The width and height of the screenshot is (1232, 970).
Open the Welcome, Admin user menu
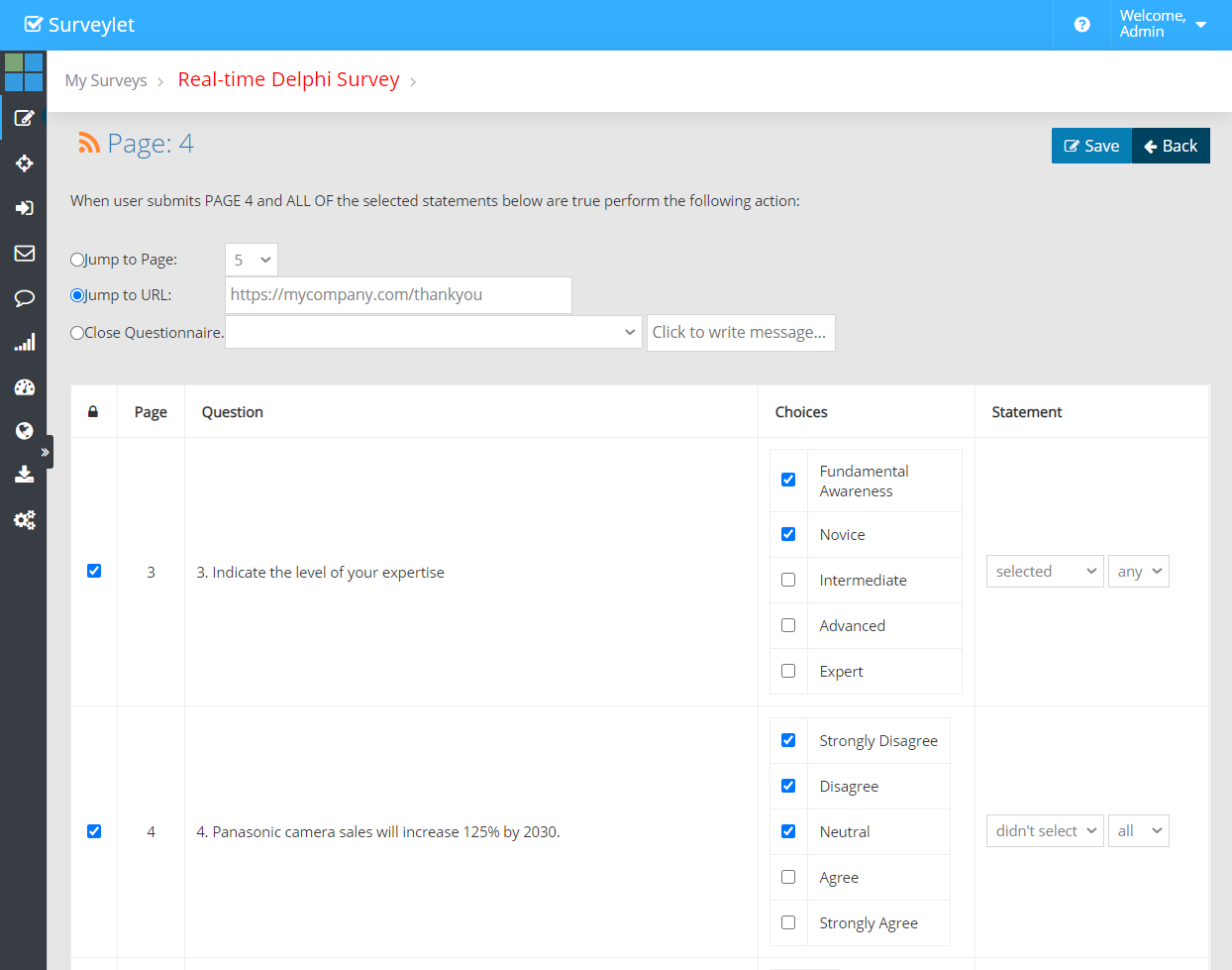coord(1162,25)
